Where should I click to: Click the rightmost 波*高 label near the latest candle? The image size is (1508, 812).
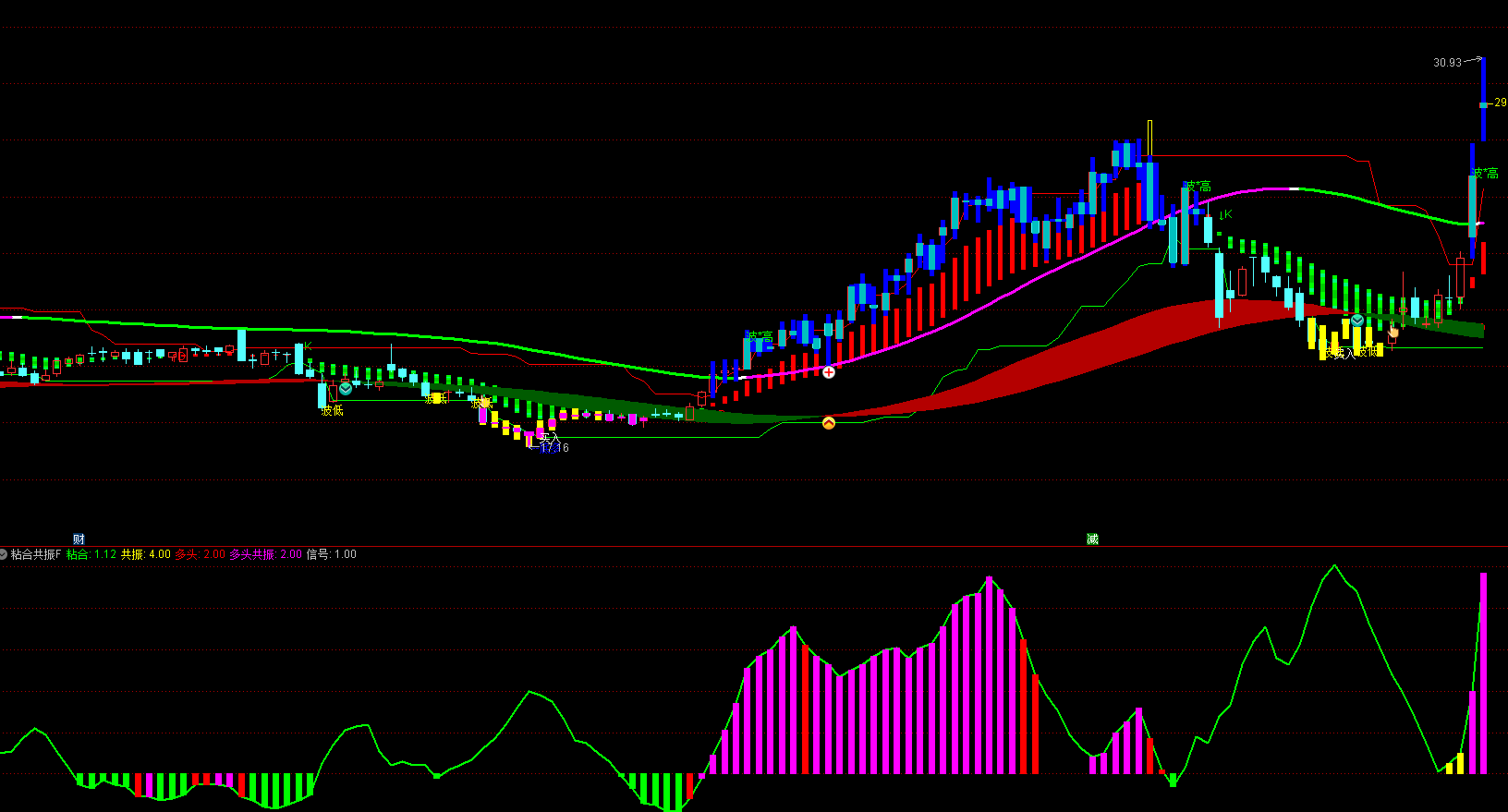tap(1485, 174)
